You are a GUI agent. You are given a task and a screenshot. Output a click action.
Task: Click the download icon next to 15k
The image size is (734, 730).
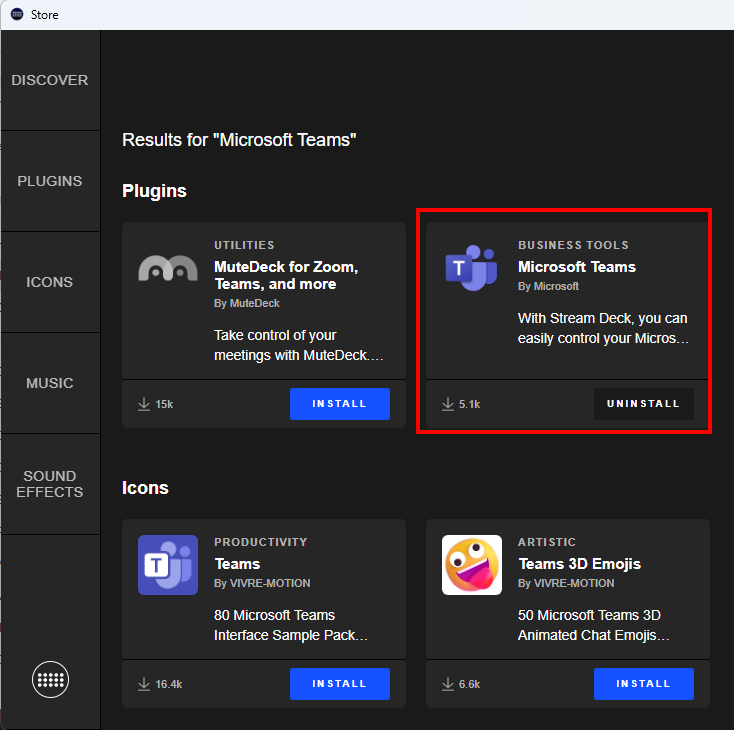pyautogui.click(x=144, y=404)
